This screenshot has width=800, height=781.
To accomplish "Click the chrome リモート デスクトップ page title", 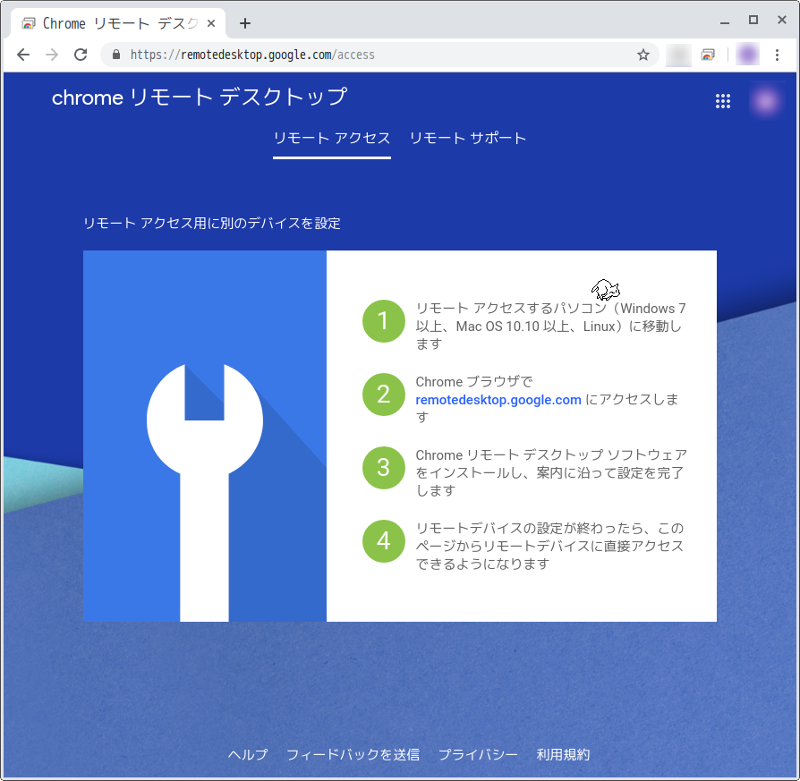I will coord(199,97).
